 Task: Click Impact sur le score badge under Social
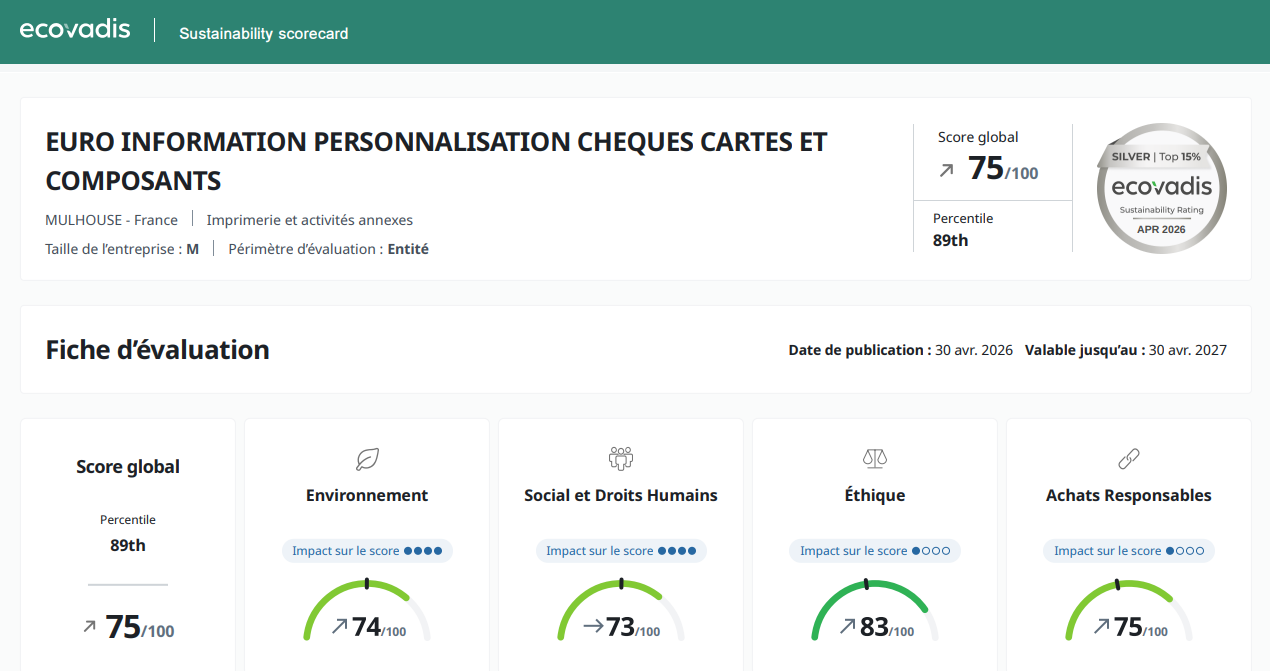pyautogui.click(x=621, y=551)
